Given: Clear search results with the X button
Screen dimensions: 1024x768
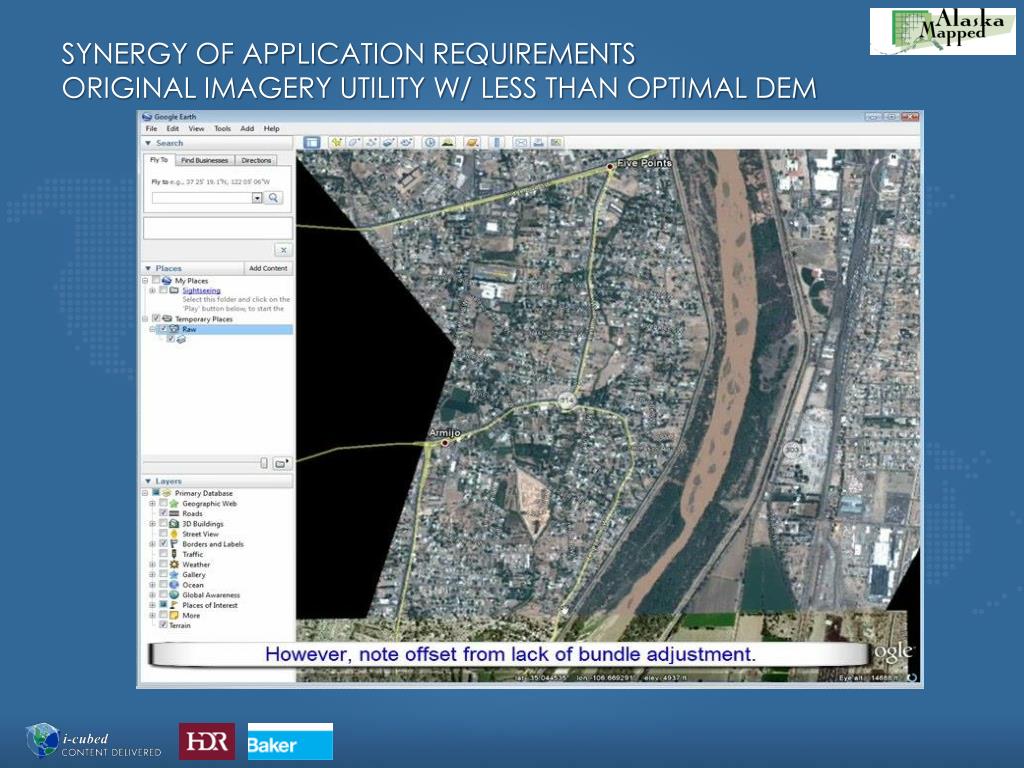Looking at the screenshot, I should pos(283,249).
